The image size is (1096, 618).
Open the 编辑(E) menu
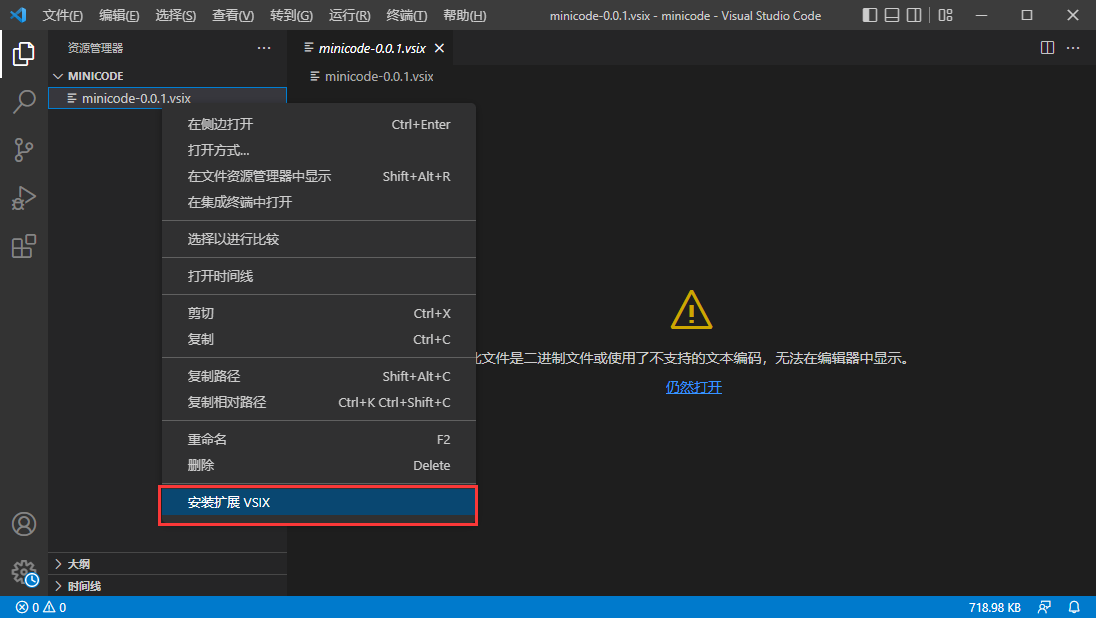click(x=119, y=15)
